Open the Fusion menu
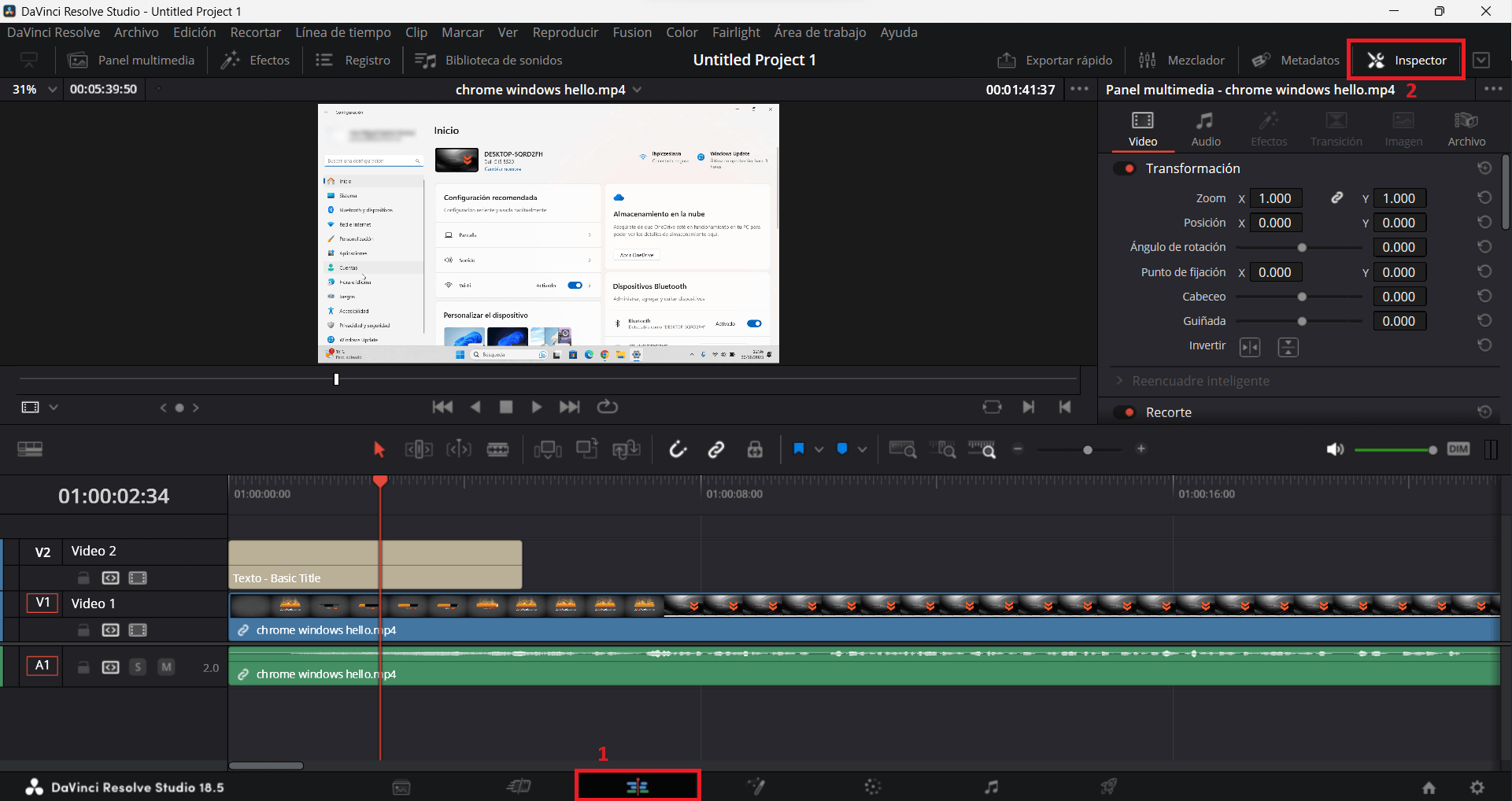The height and width of the screenshot is (801, 1512). [632, 32]
